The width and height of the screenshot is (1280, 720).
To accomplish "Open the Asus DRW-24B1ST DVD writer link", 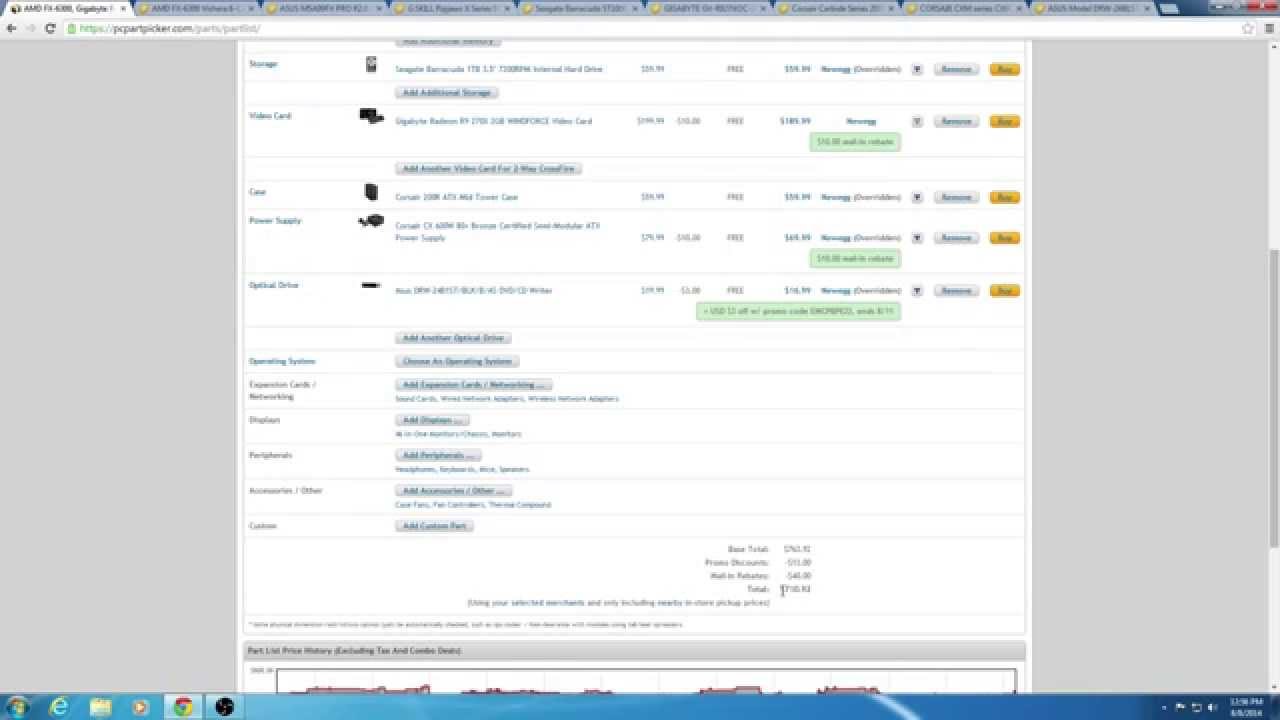I will pos(474,290).
